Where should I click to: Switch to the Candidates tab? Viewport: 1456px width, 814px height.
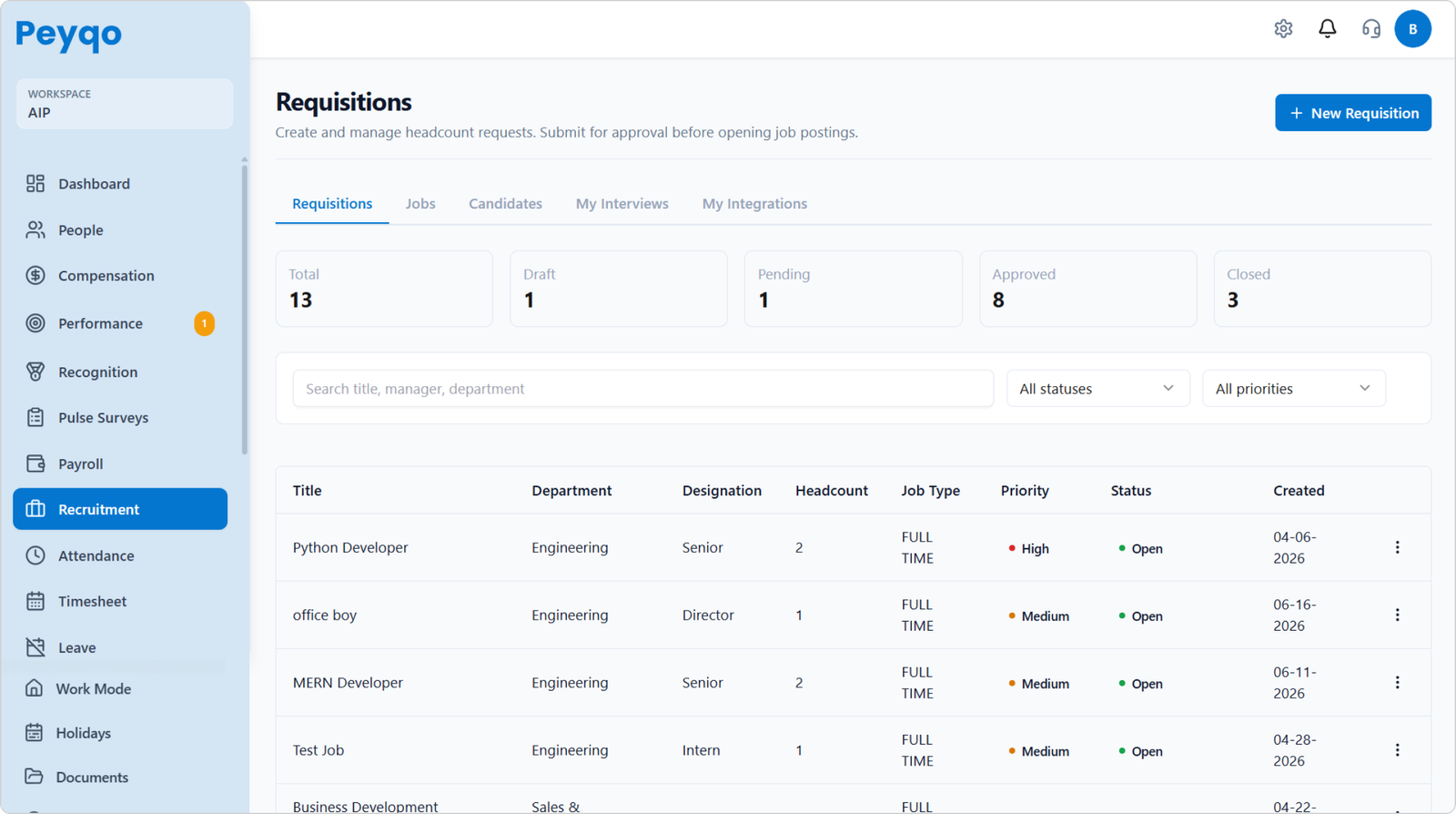[505, 204]
